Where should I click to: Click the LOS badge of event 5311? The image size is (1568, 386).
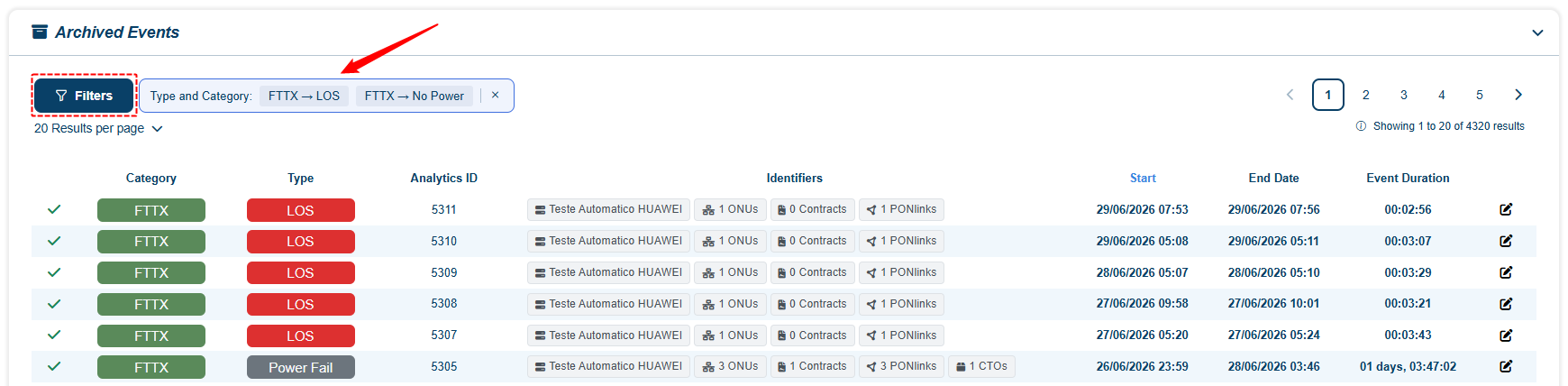[301, 210]
